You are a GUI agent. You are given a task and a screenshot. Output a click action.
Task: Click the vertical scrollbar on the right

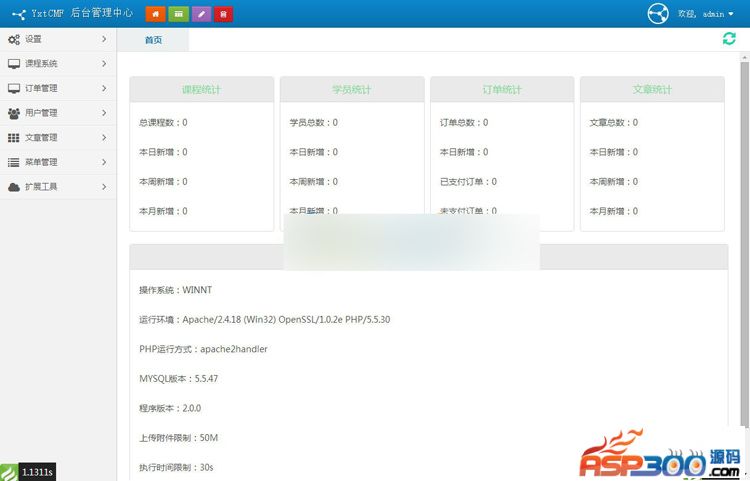tap(745, 244)
